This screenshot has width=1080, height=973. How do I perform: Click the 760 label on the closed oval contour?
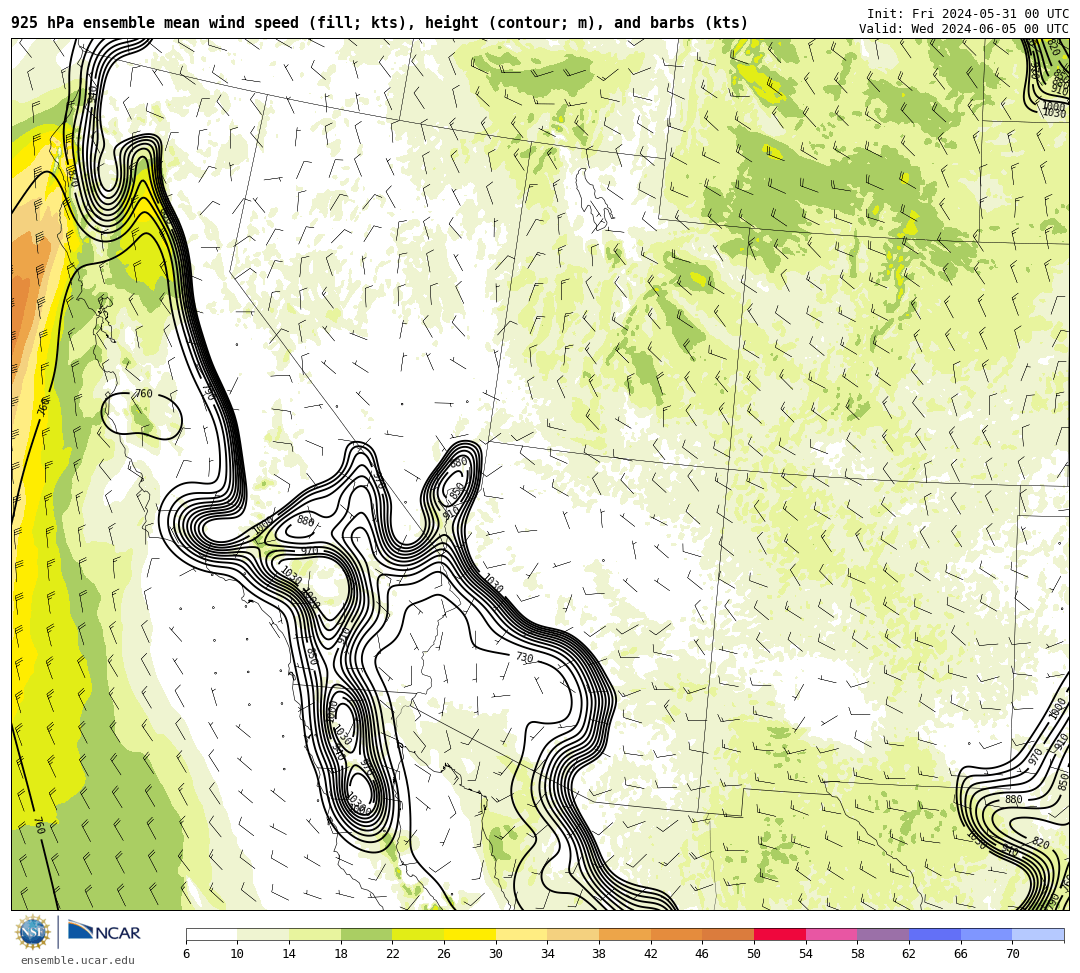pos(143,394)
